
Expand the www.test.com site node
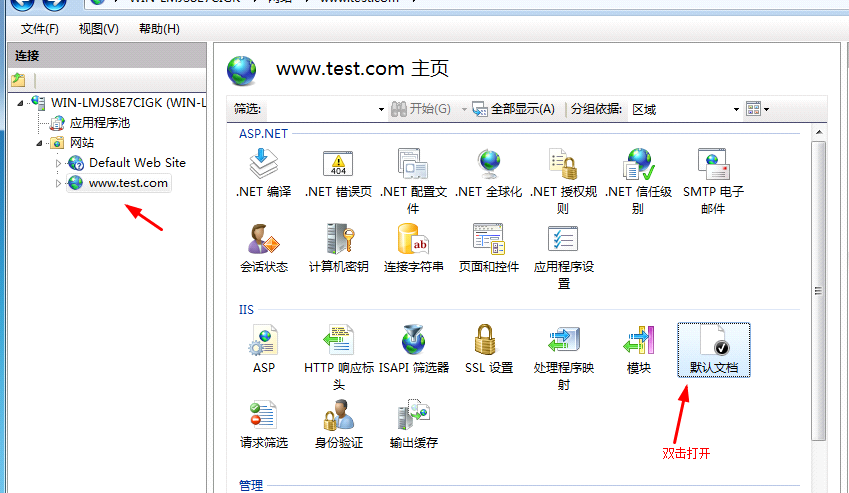click(x=58, y=183)
